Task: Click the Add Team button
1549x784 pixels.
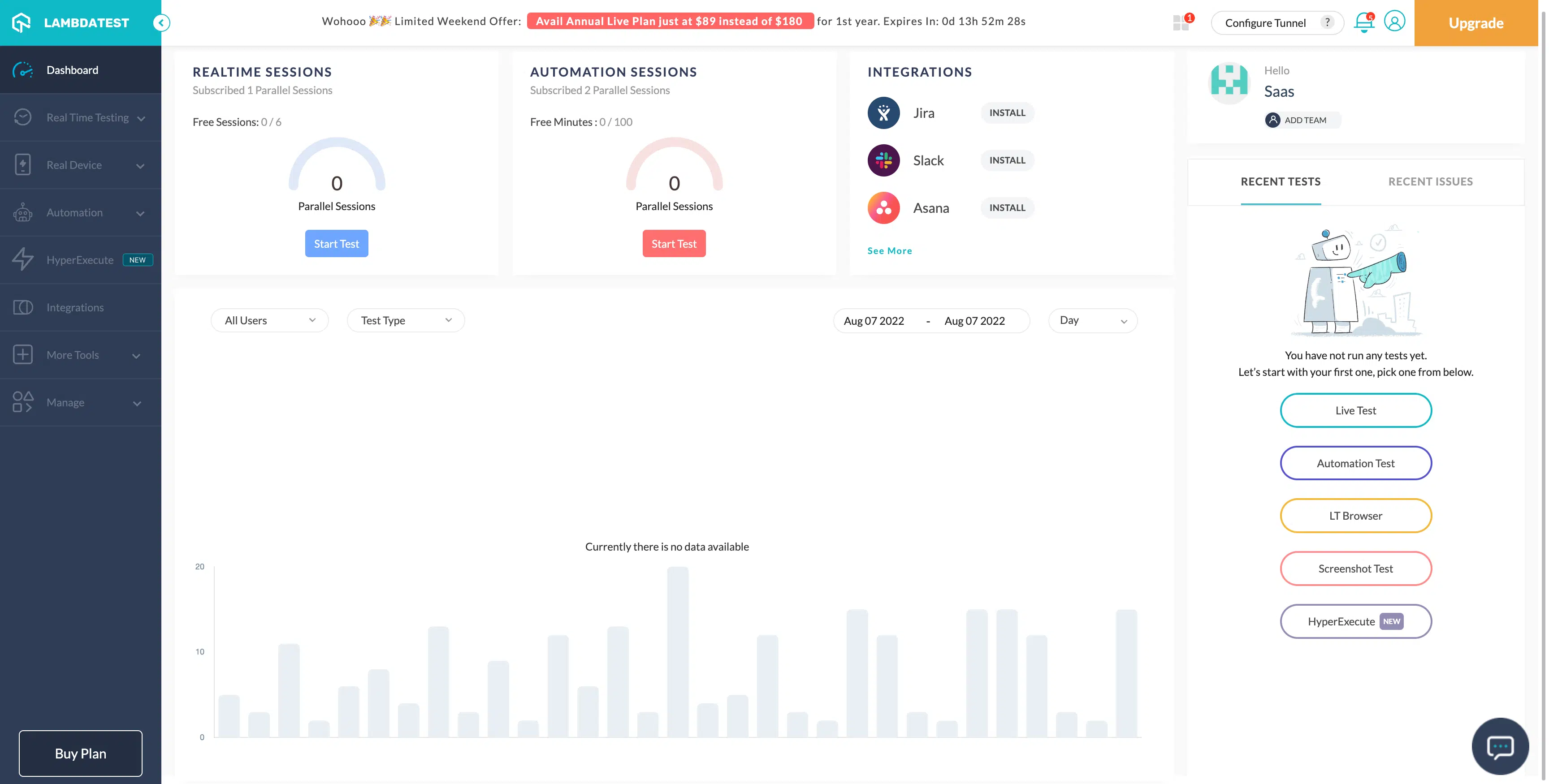Action: click(1303, 120)
